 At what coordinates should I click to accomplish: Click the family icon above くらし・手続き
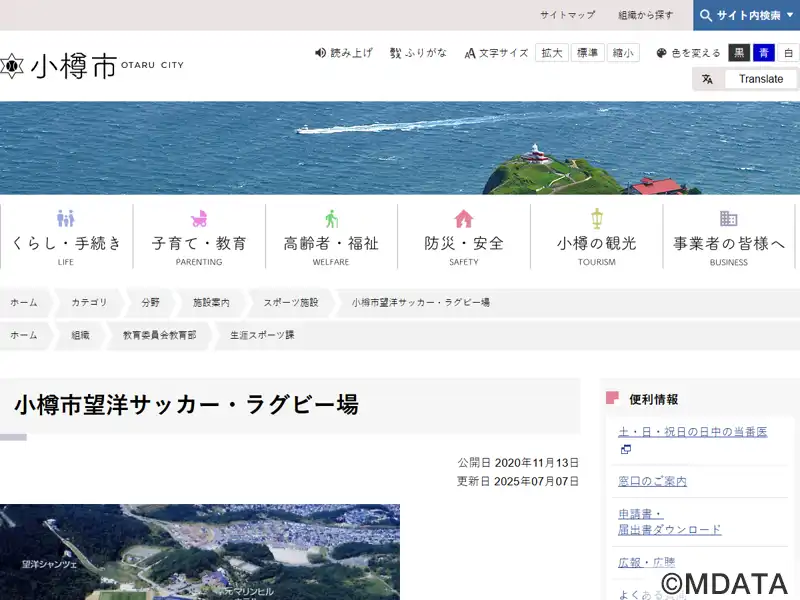[x=66, y=218]
